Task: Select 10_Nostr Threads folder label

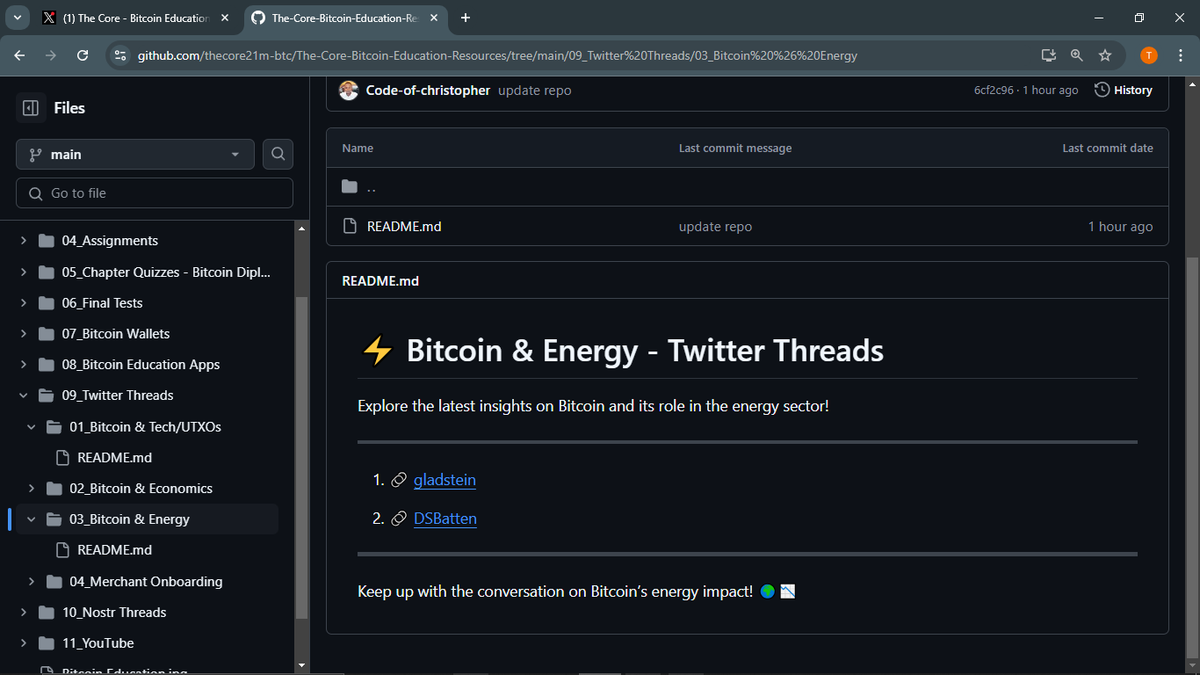Action: 114,612
